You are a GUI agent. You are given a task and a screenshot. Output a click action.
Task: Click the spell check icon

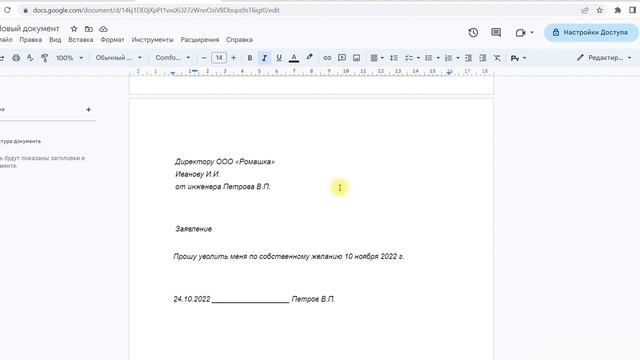tap(30, 58)
